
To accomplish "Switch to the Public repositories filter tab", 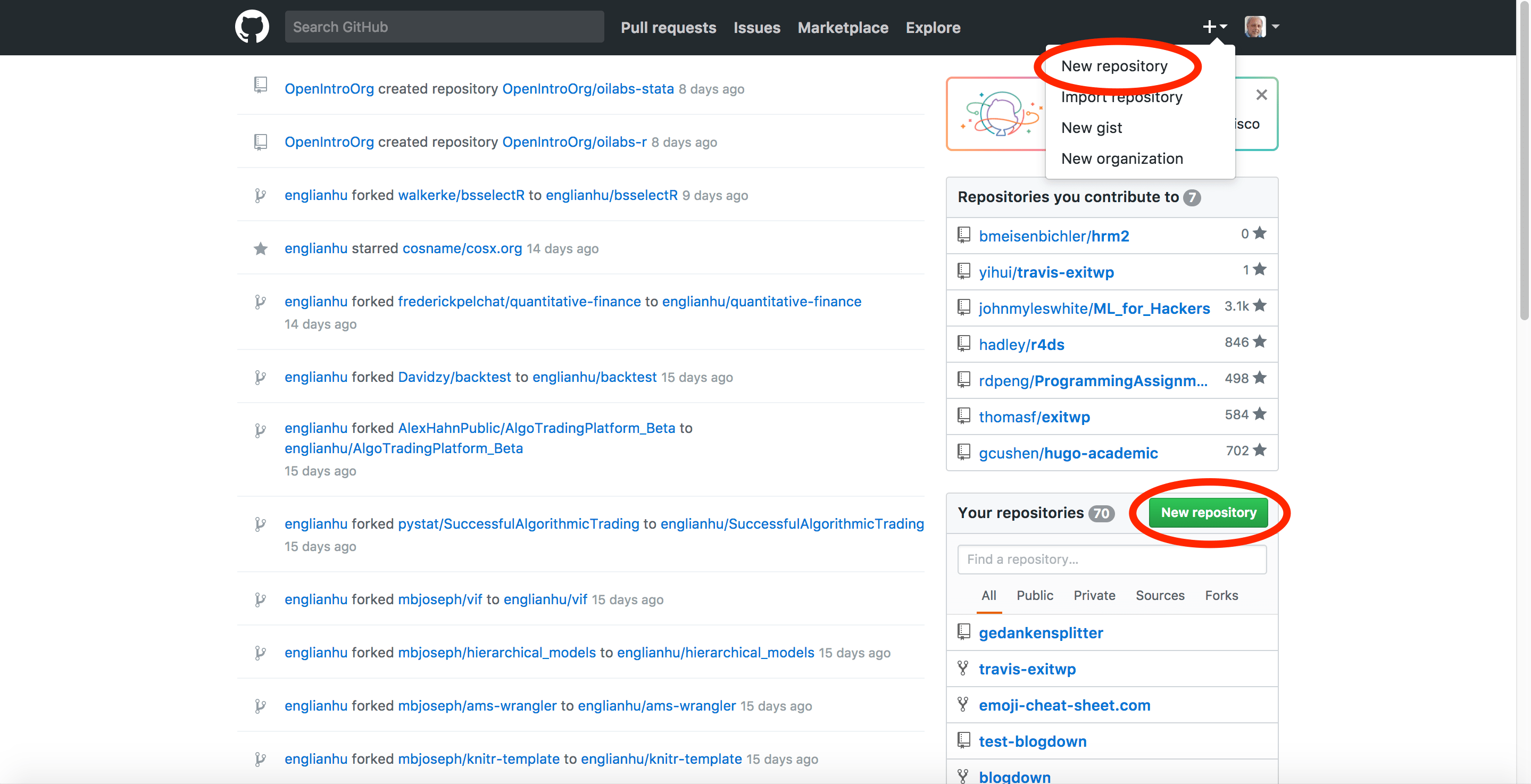I will pos(1034,595).
